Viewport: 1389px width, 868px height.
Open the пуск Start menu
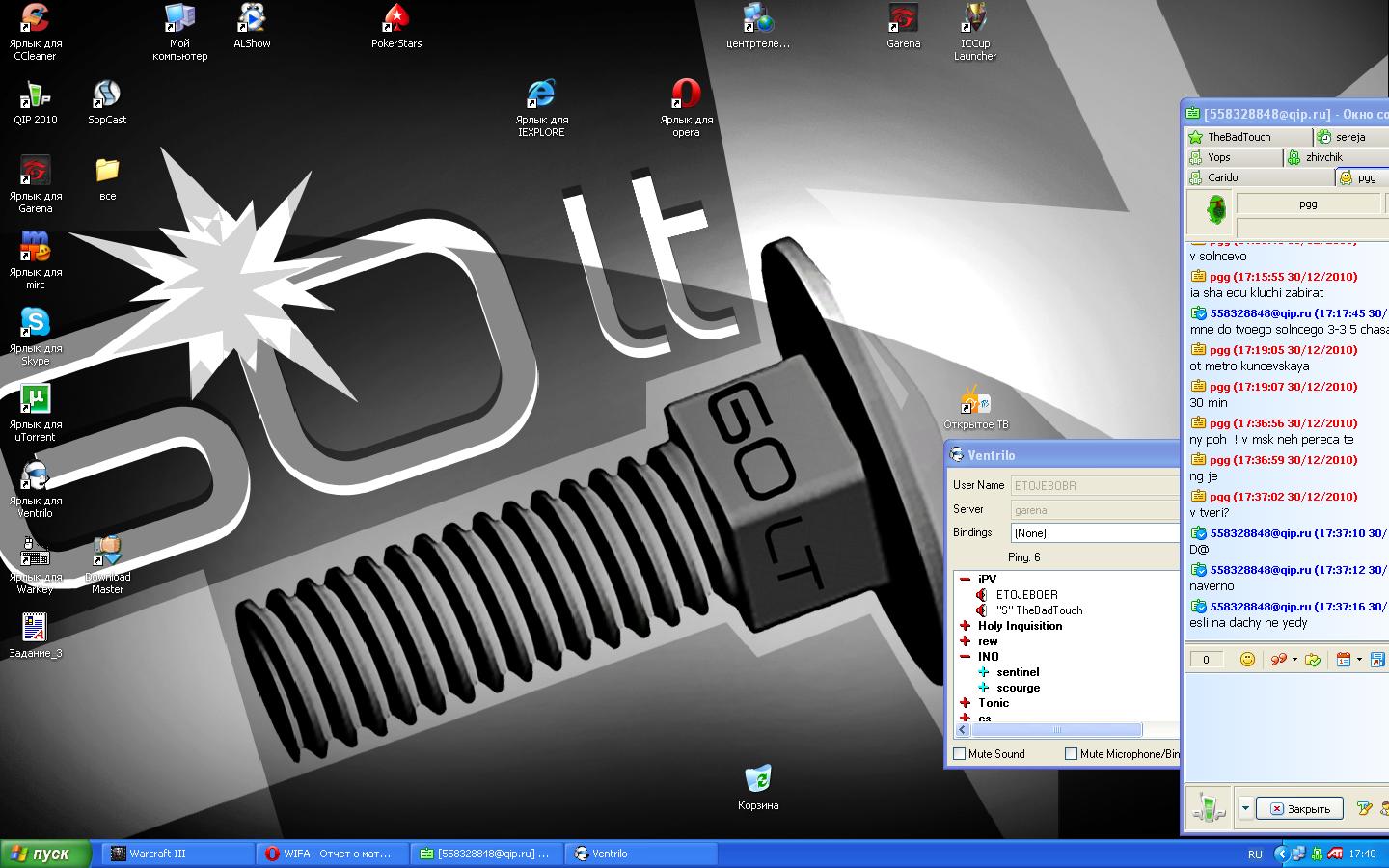pyautogui.click(x=45, y=854)
